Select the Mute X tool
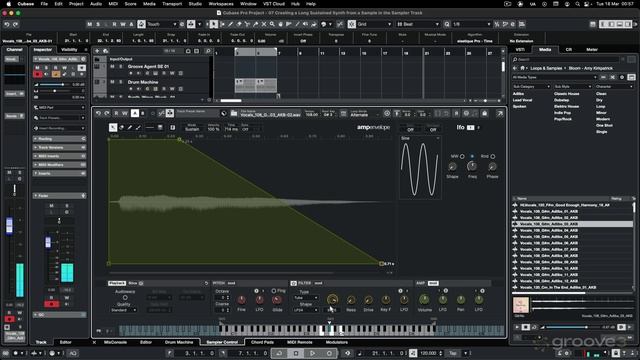The height and width of the screenshot is (360, 640). click(264, 24)
